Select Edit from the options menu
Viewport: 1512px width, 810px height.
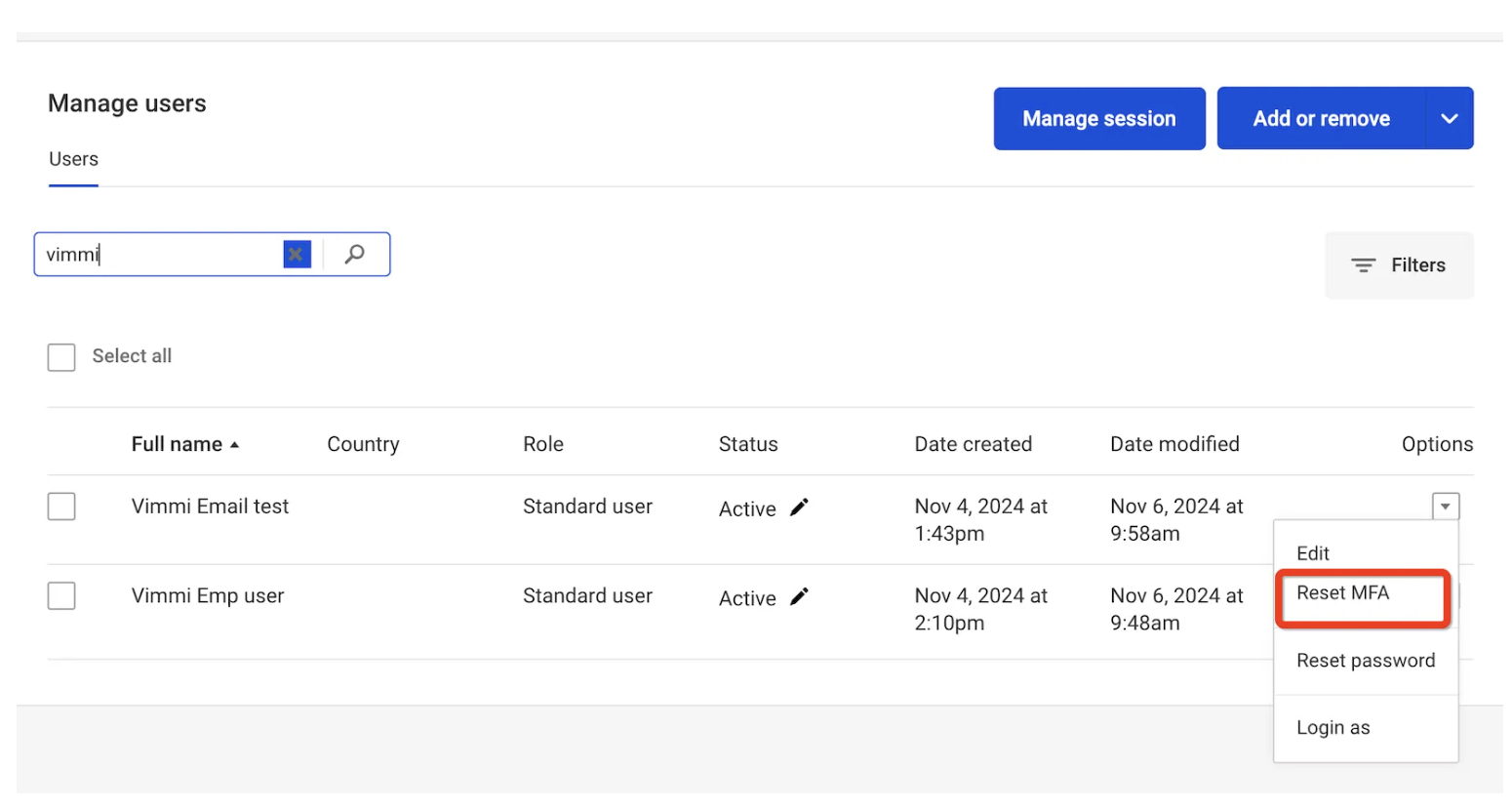click(x=1313, y=552)
